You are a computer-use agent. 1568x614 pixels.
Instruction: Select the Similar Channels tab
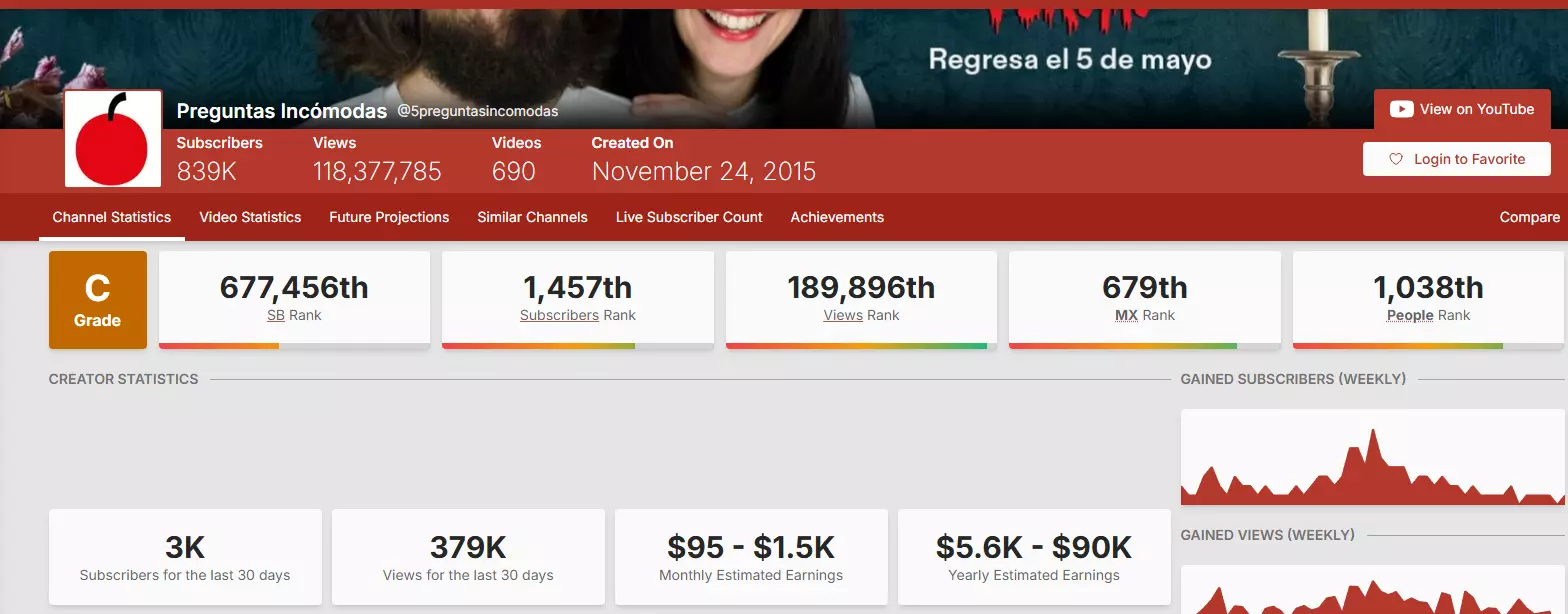(x=532, y=217)
